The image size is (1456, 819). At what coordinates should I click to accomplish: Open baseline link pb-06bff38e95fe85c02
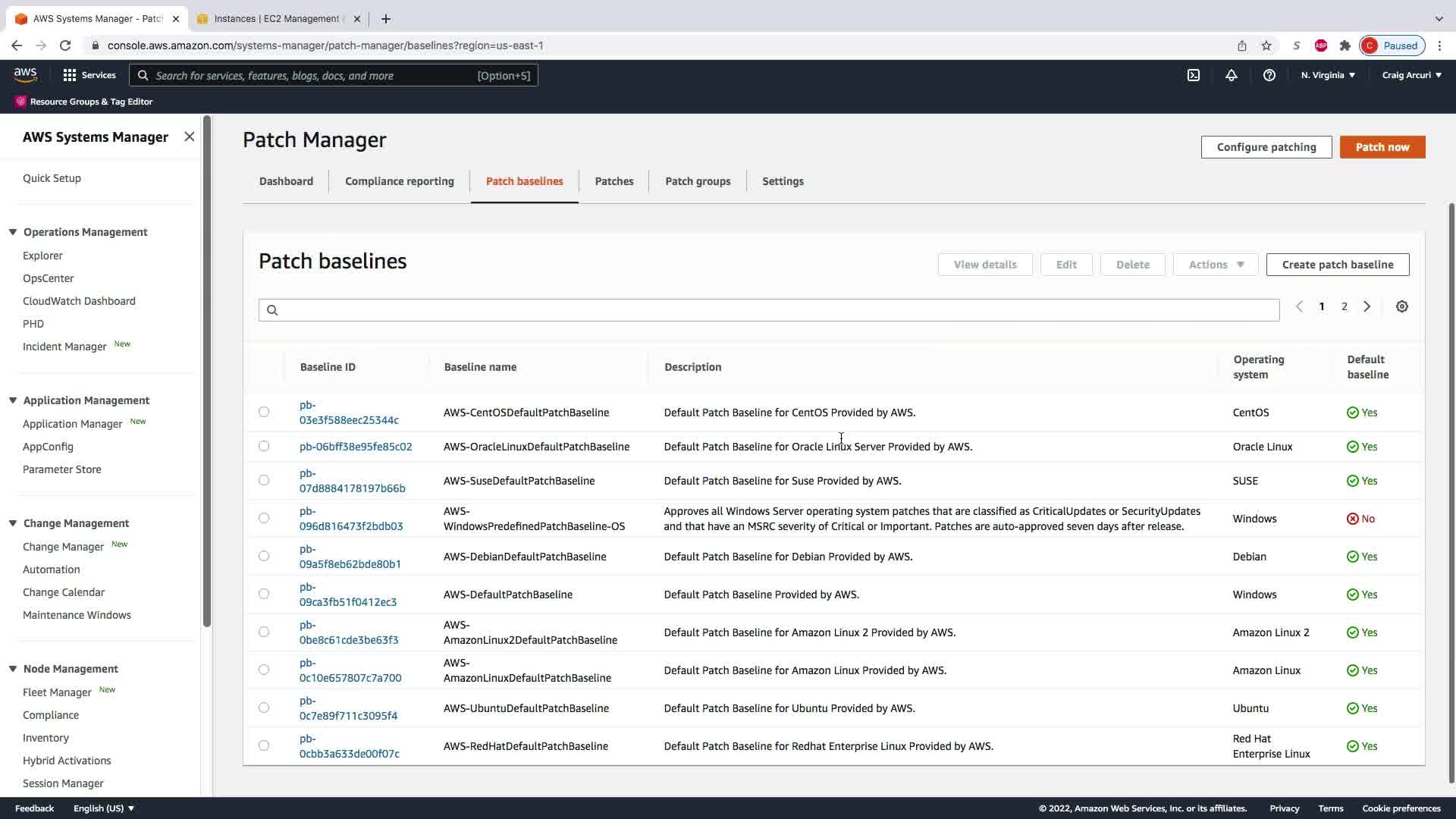(x=355, y=447)
